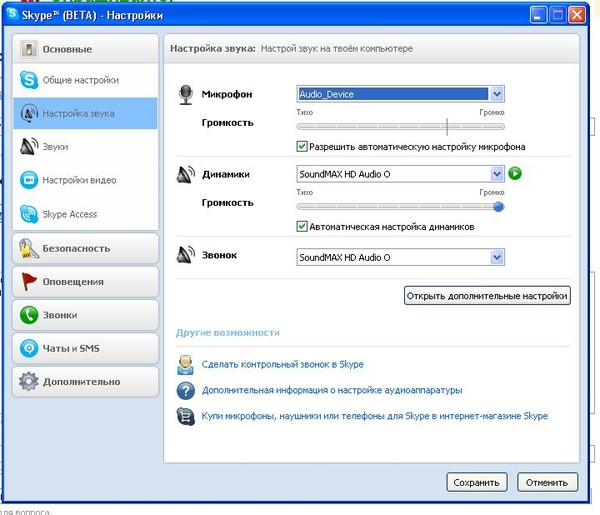Toggle automatic microphone adjustment checkbox
600x515 pixels.
[302, 147]
